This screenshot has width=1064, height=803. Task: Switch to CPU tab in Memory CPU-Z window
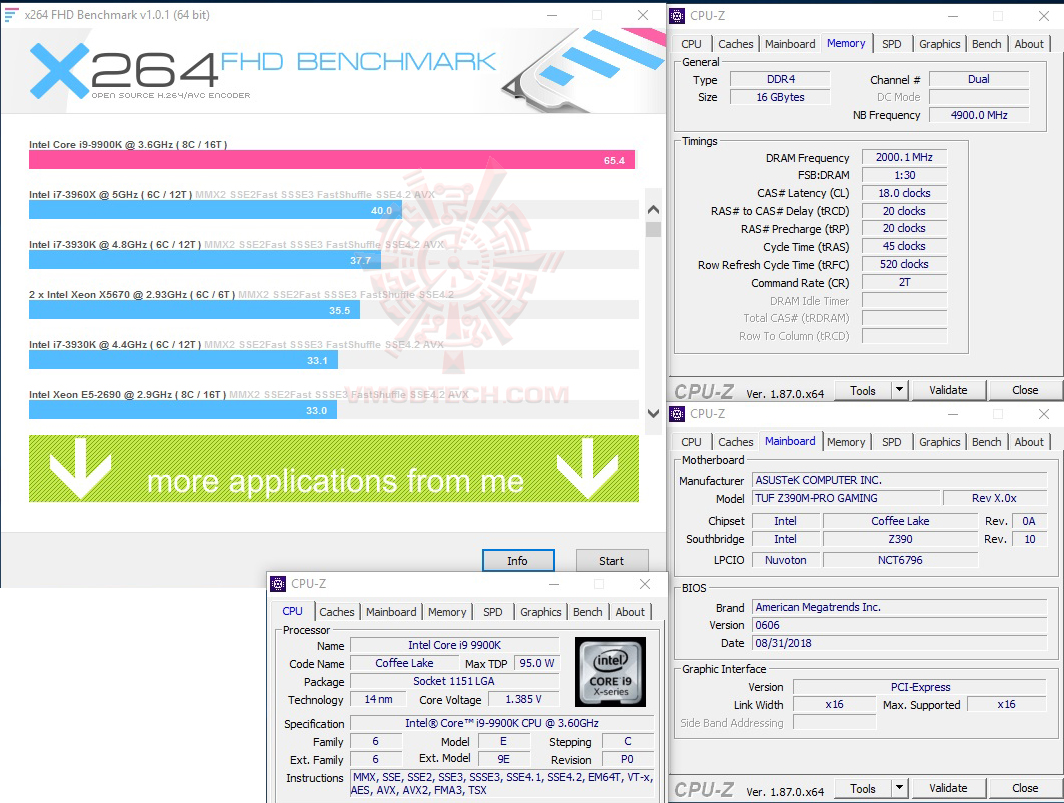[x=691, y=44]
